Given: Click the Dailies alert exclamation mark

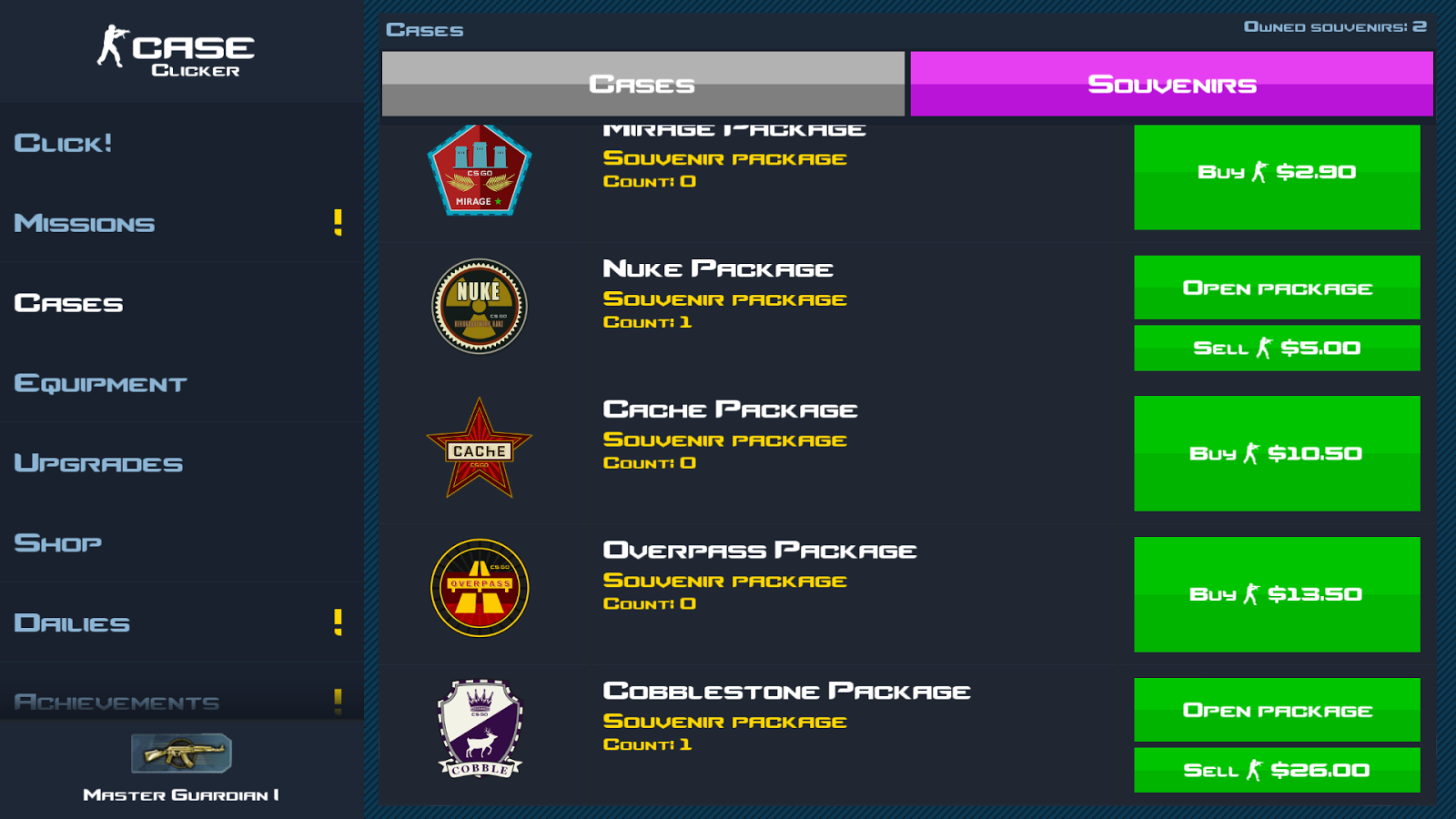Looking at the screenshot, I should (339, 622).
